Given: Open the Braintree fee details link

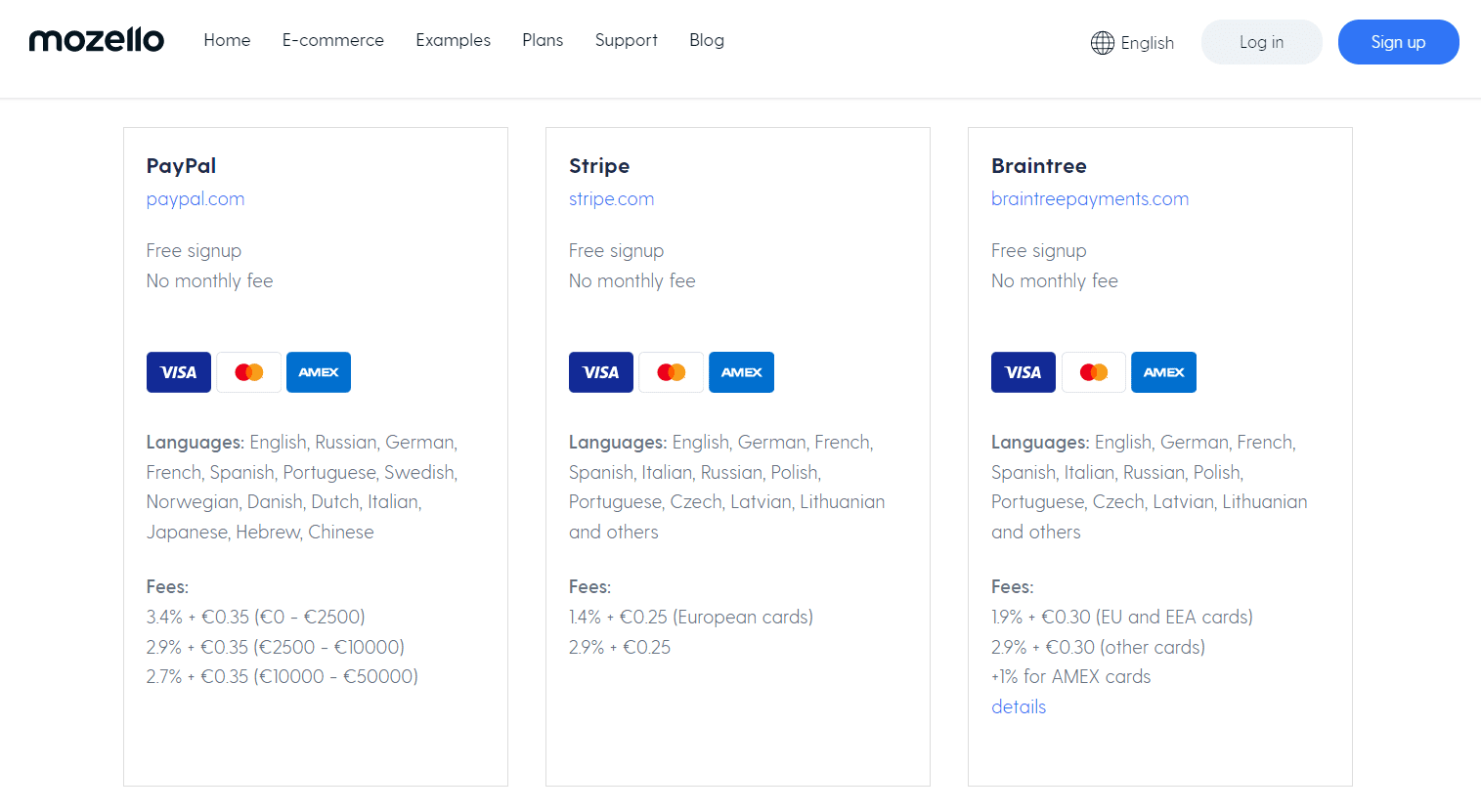Looking at the screenshot, I should pyautogui.click(x=1019, y=706).
